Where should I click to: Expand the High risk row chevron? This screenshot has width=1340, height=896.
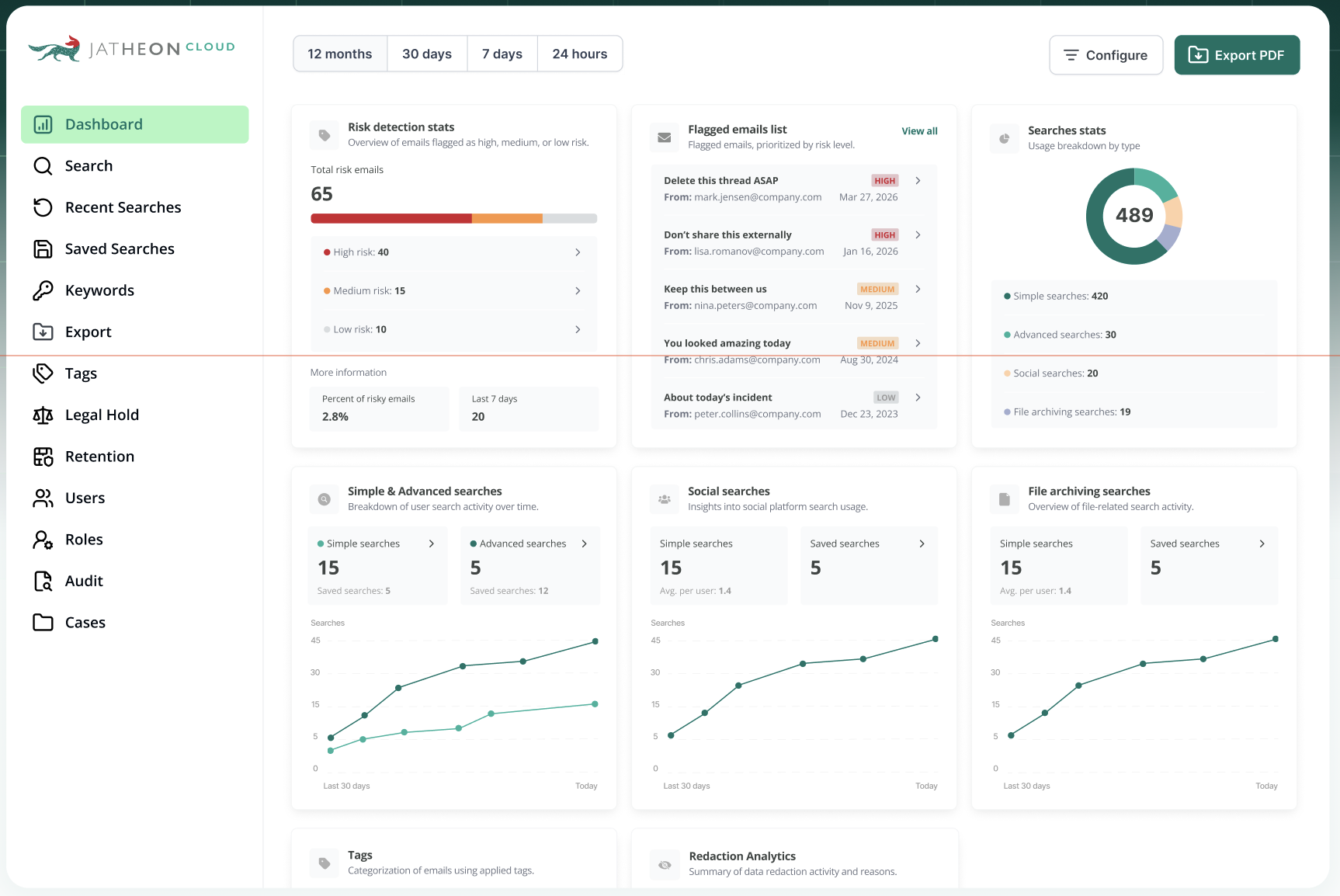578,252
